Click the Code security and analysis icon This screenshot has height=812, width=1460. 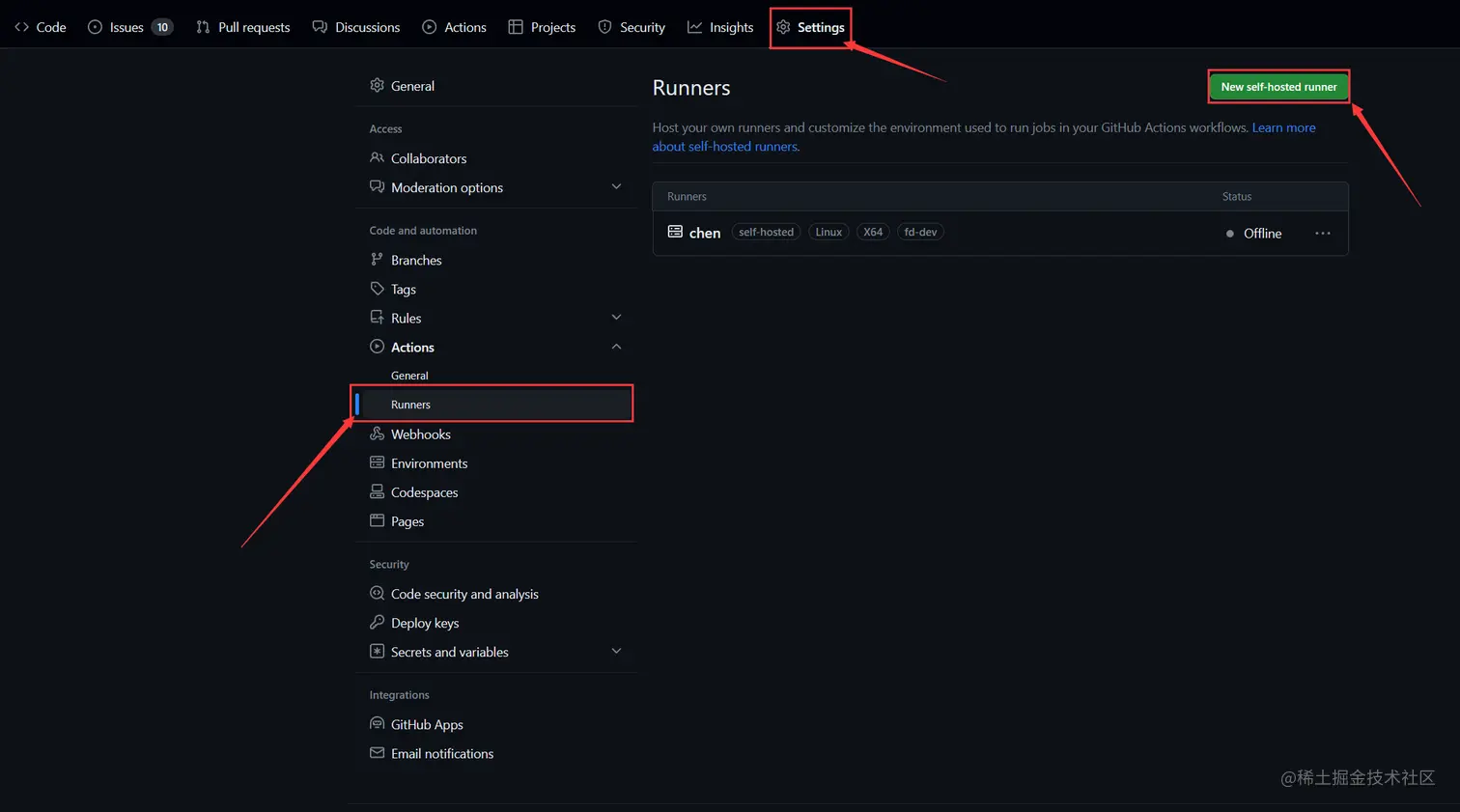[377, 593]
